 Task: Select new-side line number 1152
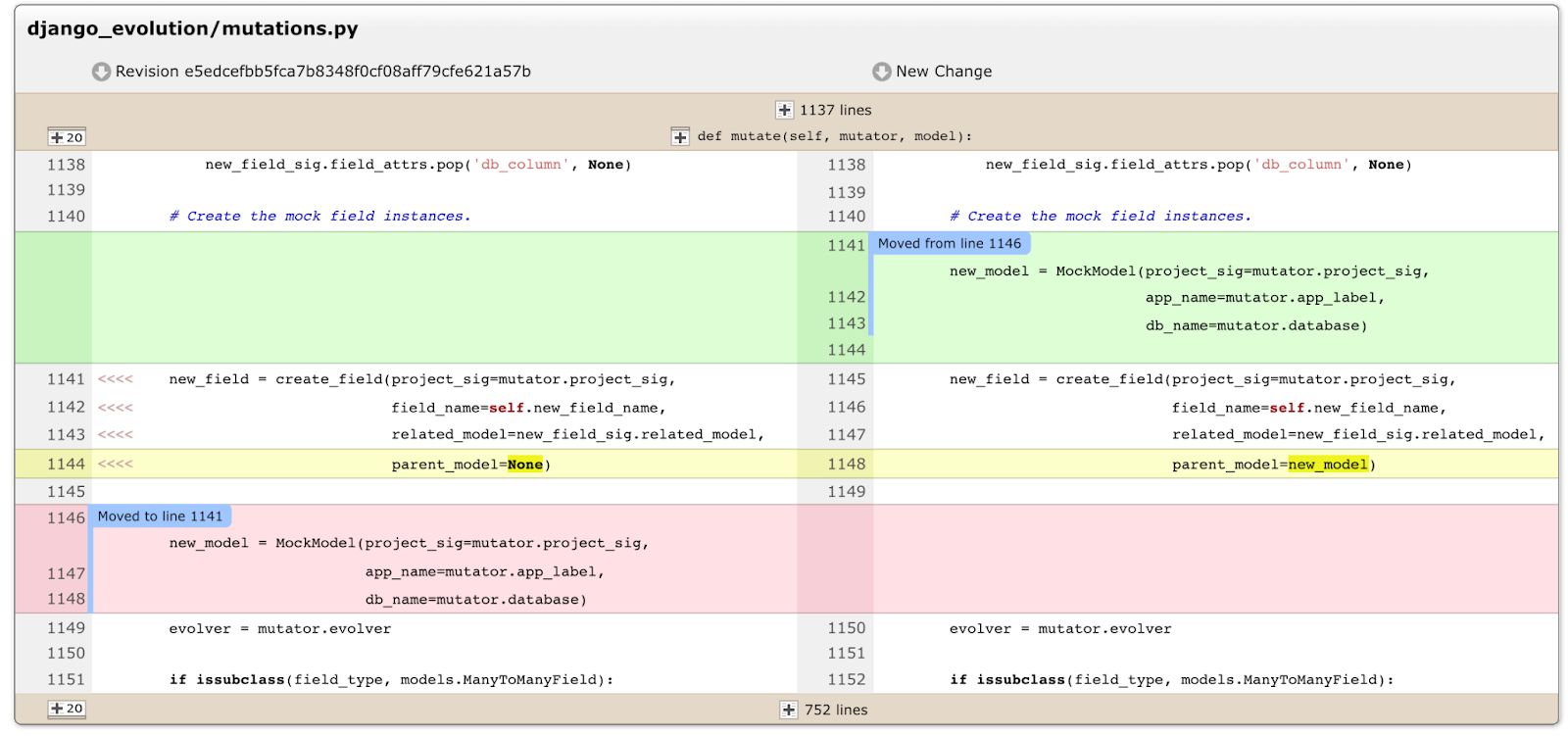coord(846,679)
